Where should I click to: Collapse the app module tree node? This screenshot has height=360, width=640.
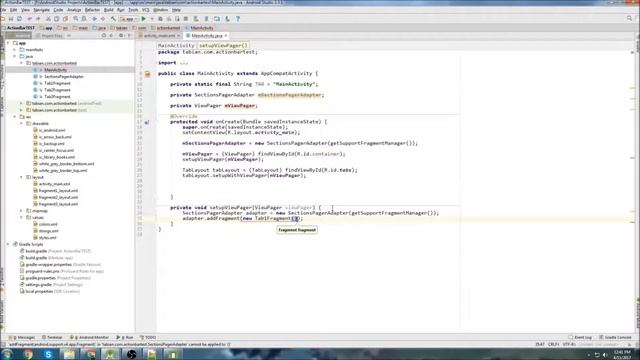click(x=8, y=43)
